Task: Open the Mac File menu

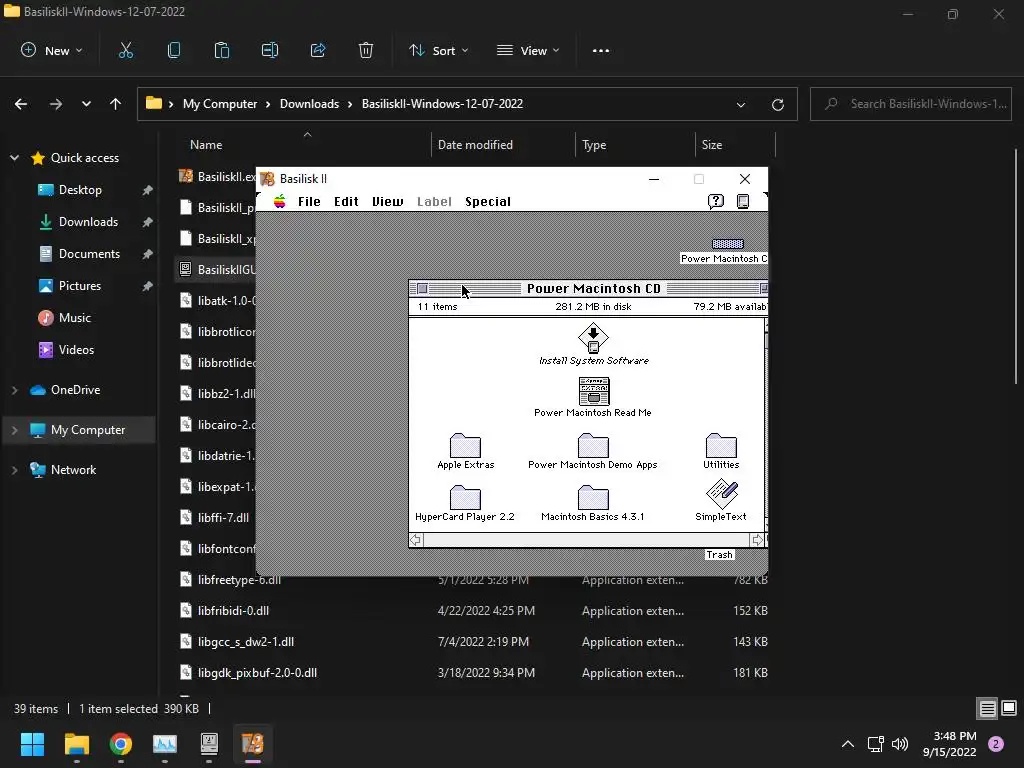Action: tap(309, 201)
